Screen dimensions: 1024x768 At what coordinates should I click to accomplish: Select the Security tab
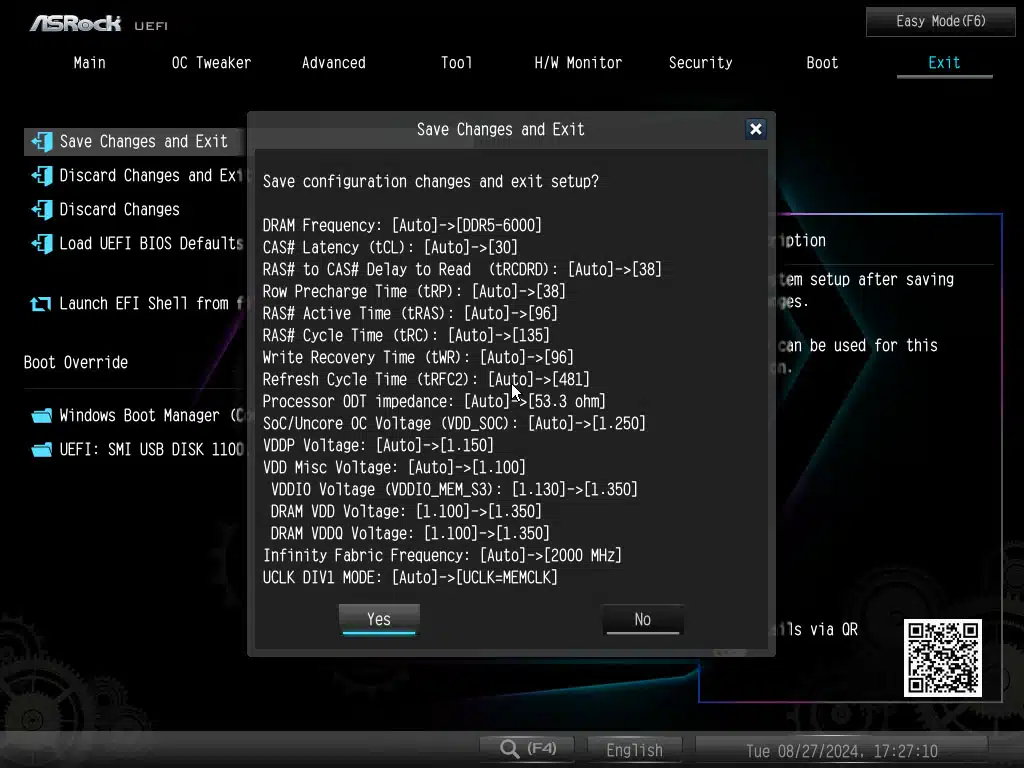point(700,62)
